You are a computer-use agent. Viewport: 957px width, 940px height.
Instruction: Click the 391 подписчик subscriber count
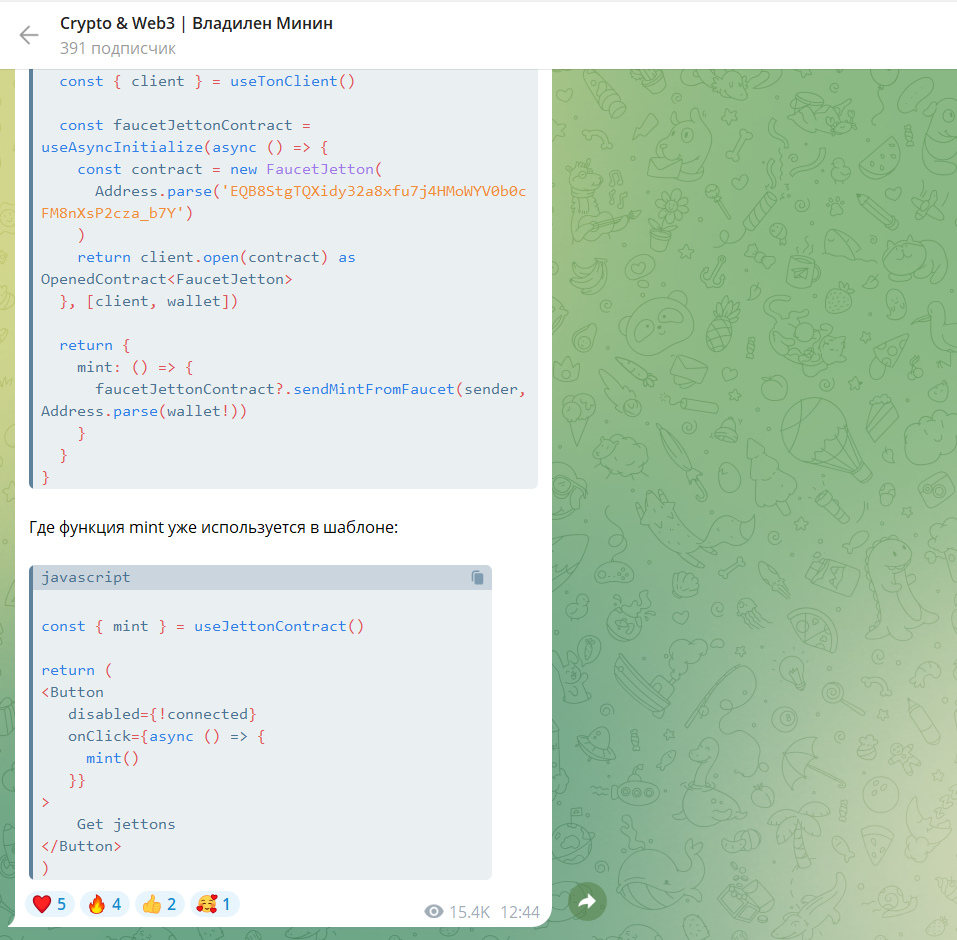[x=117, y=48]
